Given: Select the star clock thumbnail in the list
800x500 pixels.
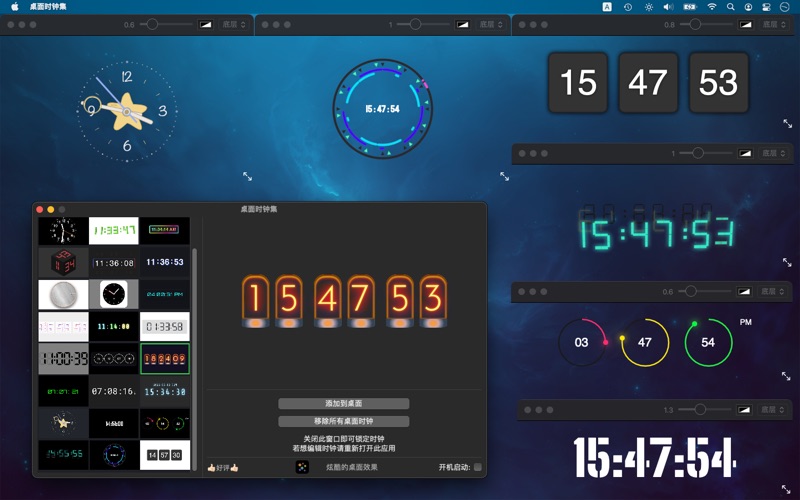Looking at the screenshot, I should (x=63, y=423).
